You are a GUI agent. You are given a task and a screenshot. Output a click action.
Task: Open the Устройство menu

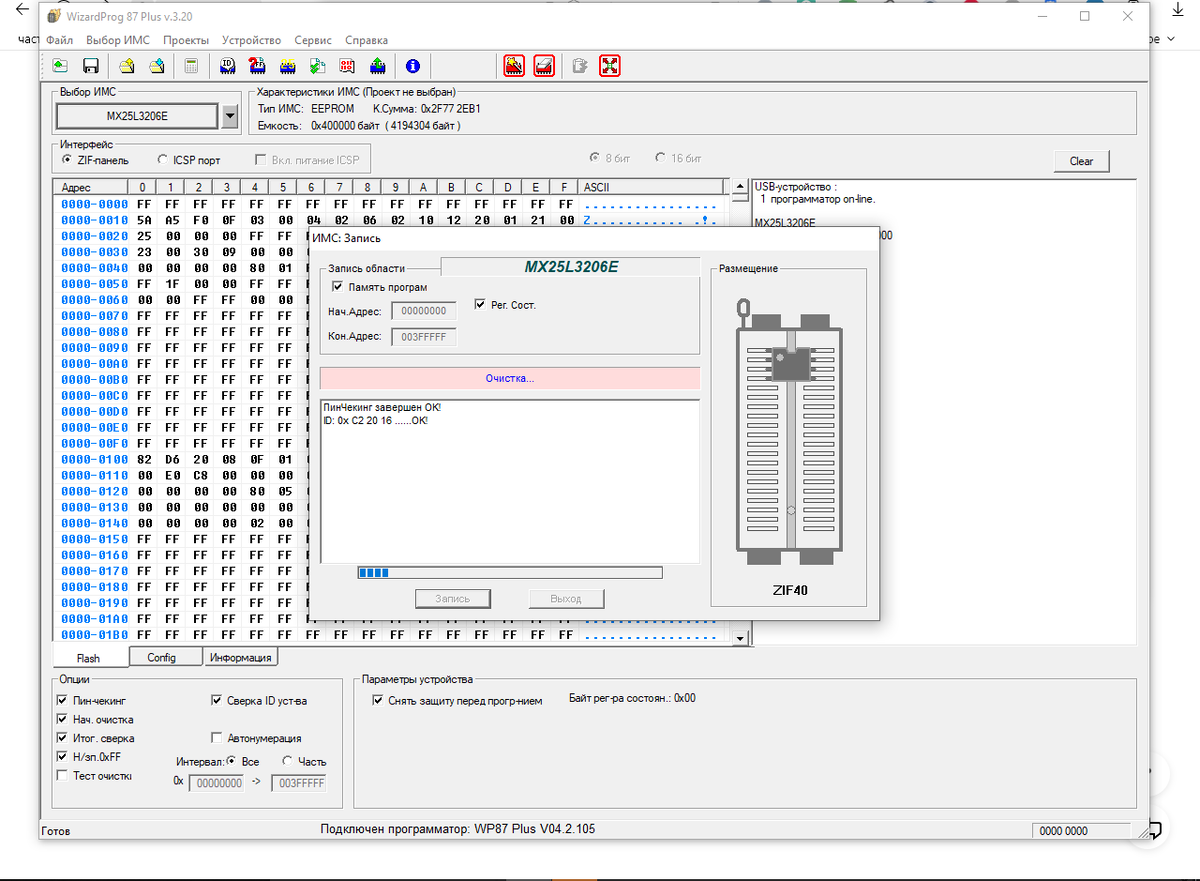(x=251, y=40)
